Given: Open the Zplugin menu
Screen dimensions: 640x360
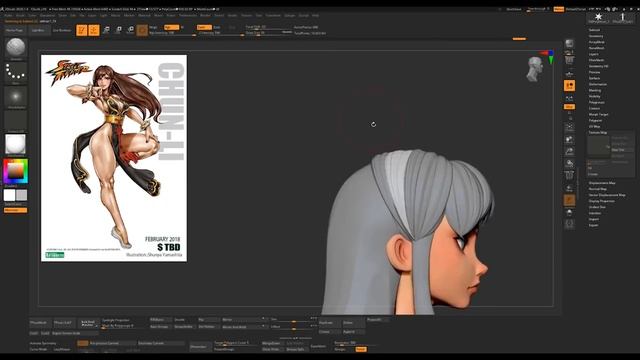Looking at the screenshot, I should (289, 16).
